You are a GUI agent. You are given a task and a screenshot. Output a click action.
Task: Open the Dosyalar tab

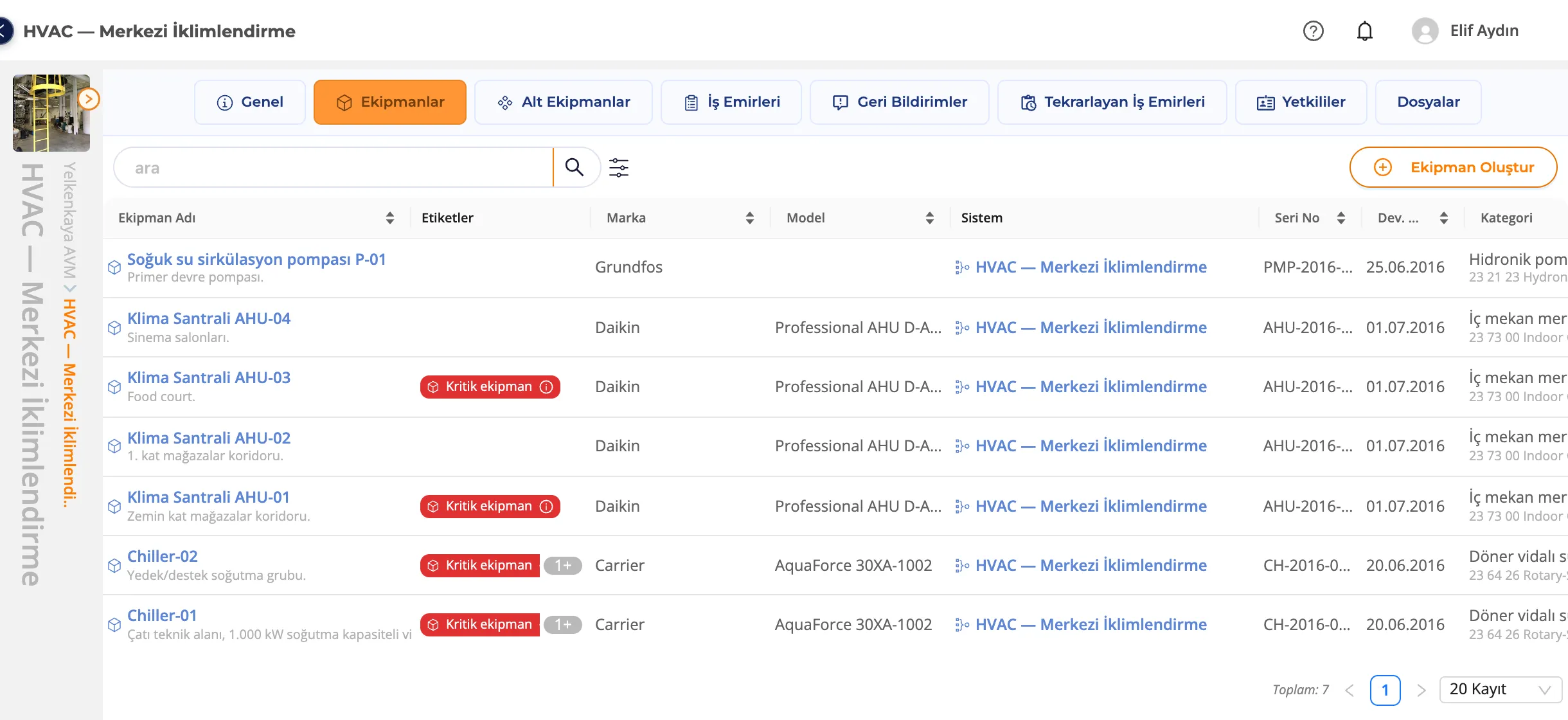1429,102
